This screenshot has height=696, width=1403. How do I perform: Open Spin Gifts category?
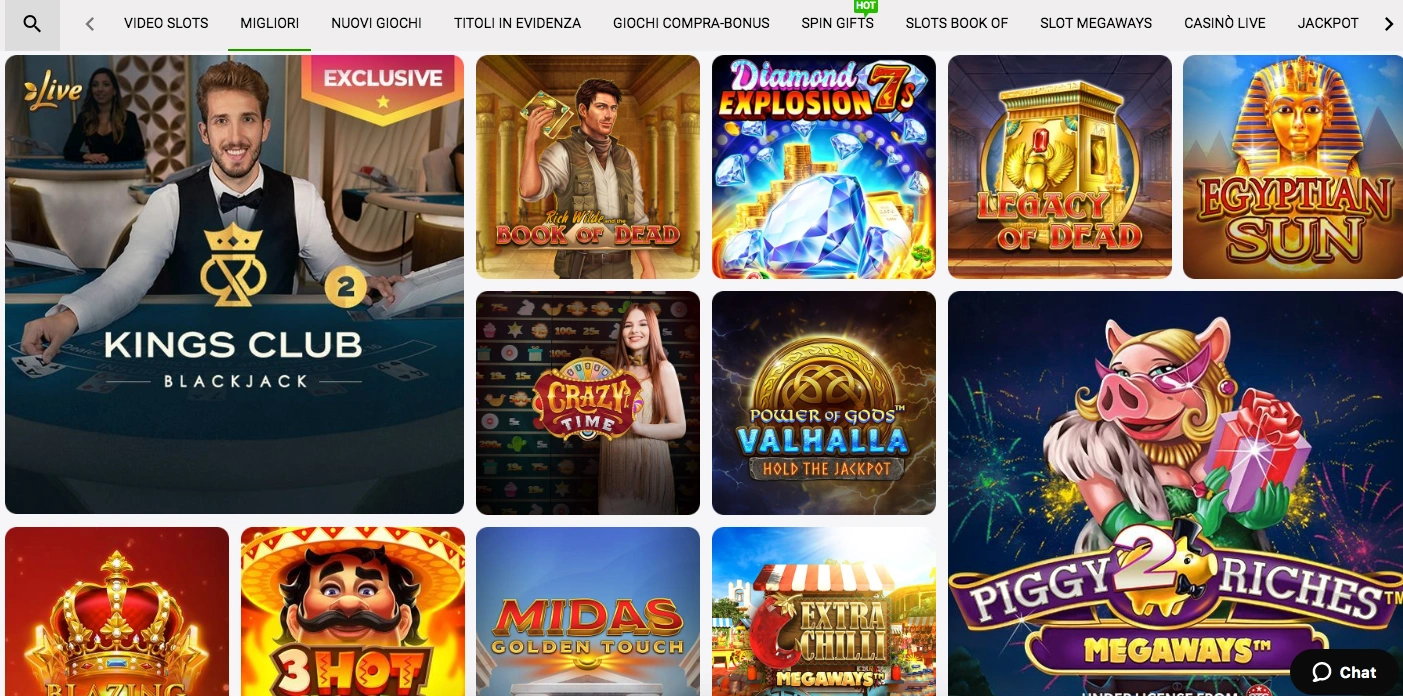click(x=837, y=23)
